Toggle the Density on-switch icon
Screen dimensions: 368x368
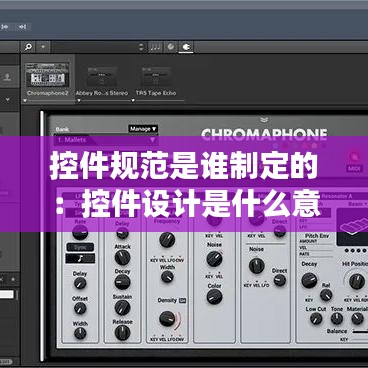(x=182, y=301)
